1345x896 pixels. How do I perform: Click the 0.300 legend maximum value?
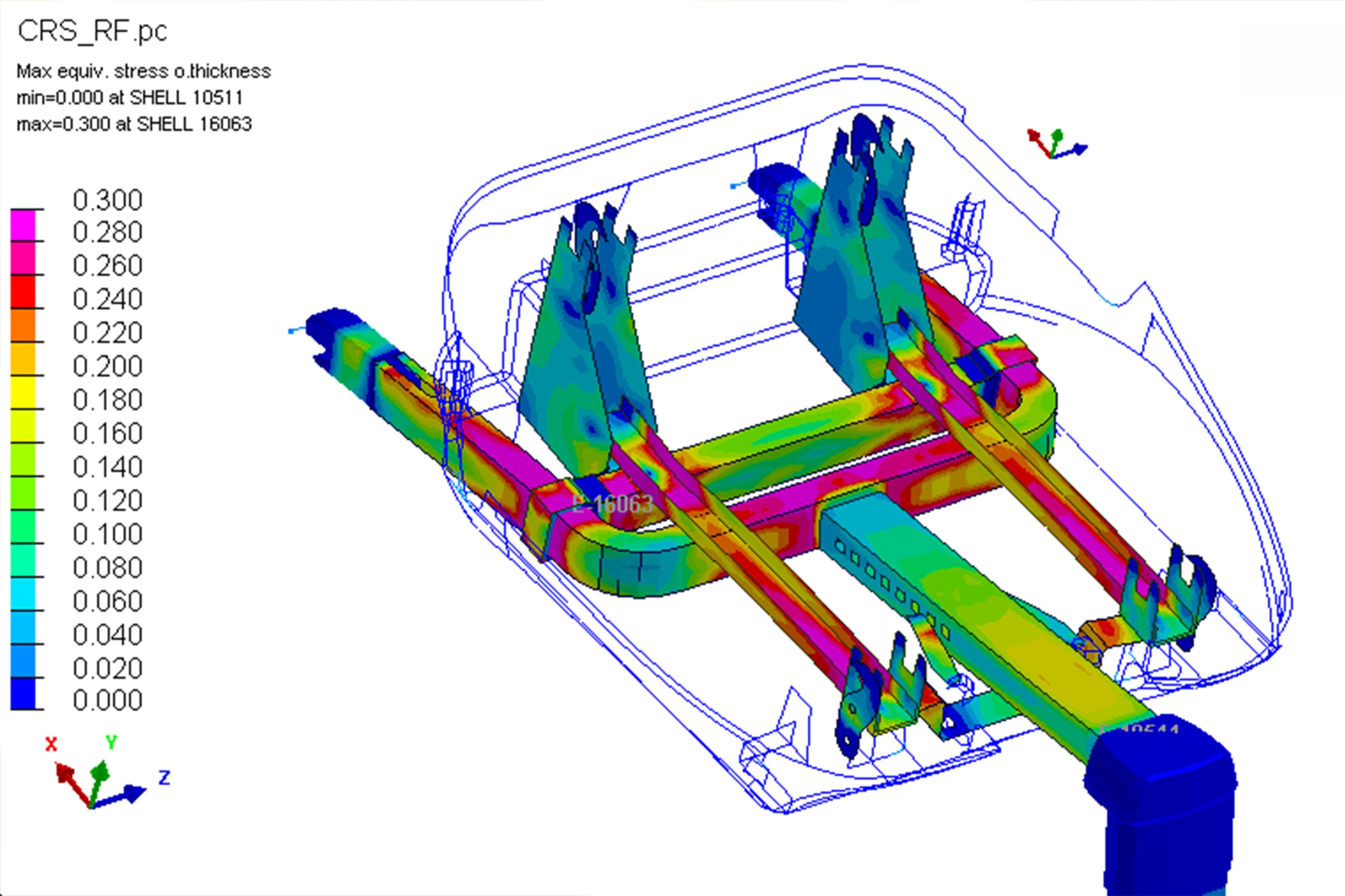click(x=108, y=200)
